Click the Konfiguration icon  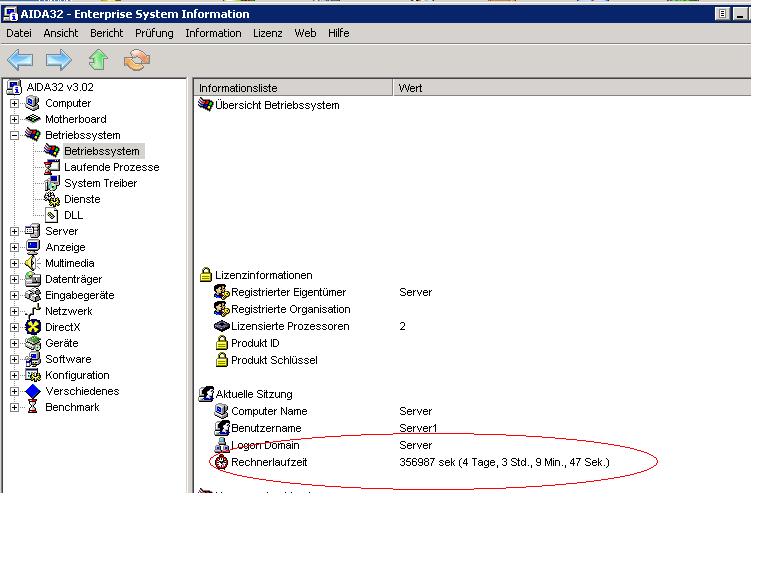(x=33, y=375)
